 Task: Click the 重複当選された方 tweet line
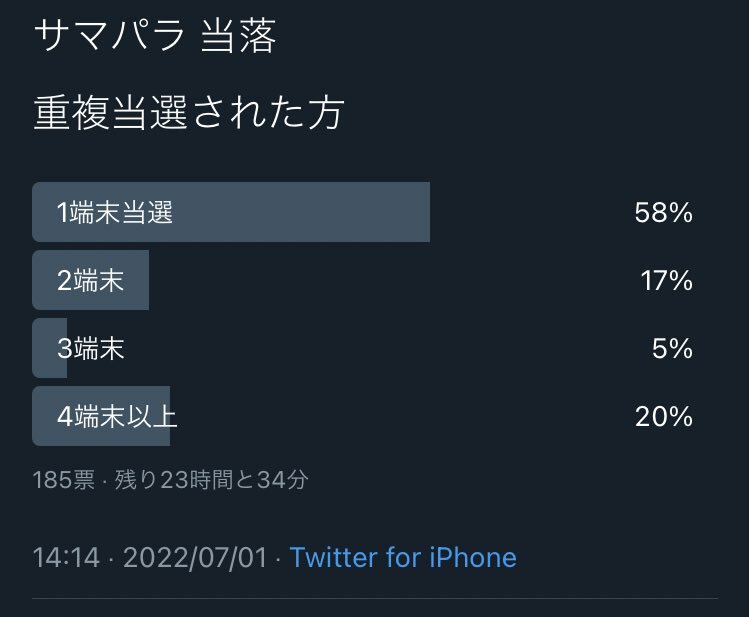pos(189,113)
